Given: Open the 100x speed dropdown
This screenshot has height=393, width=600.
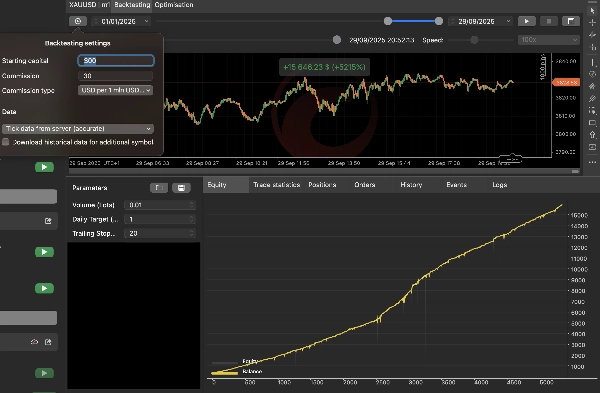Looking at the screenshot, I should [548, 40].
